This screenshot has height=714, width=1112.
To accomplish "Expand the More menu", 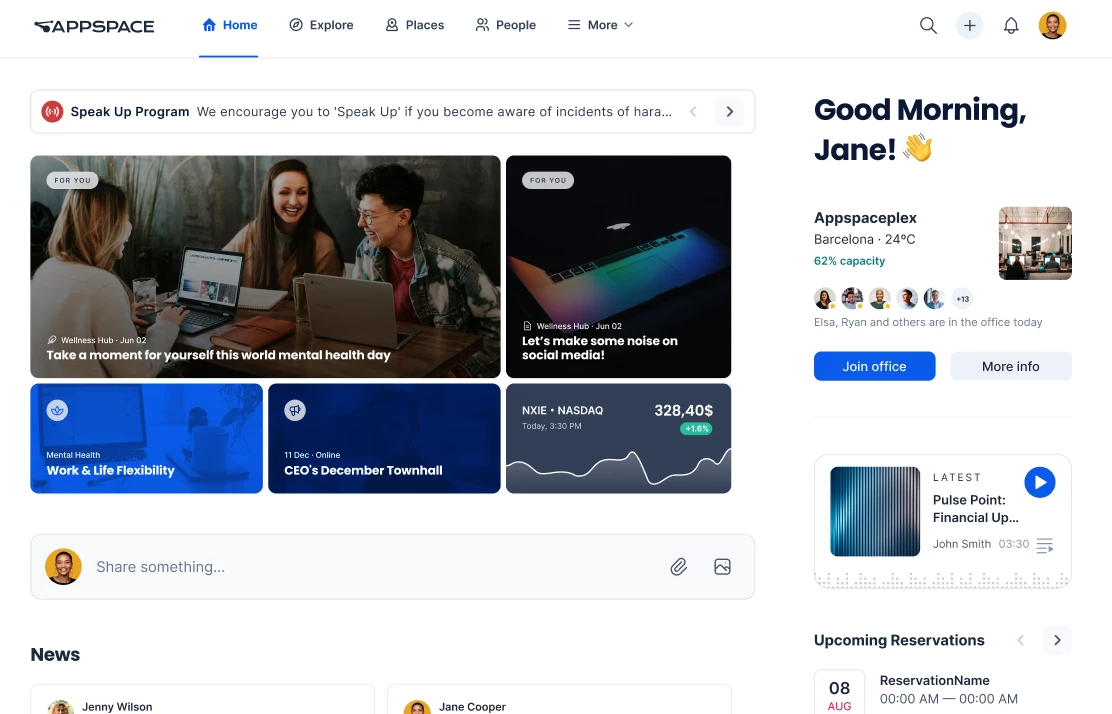I will click(600, 25).
